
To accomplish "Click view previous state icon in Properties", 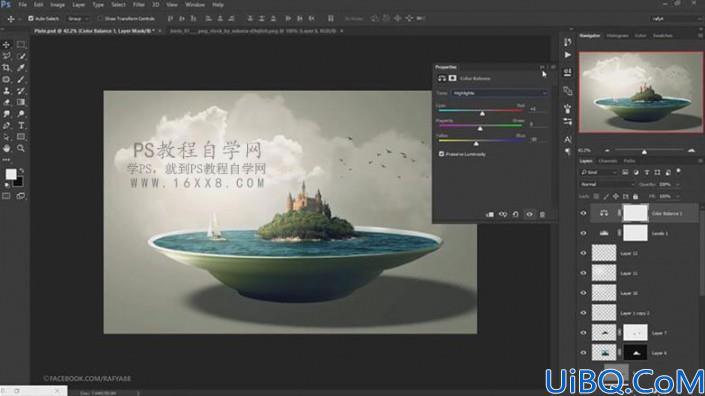I will [503, 215].
